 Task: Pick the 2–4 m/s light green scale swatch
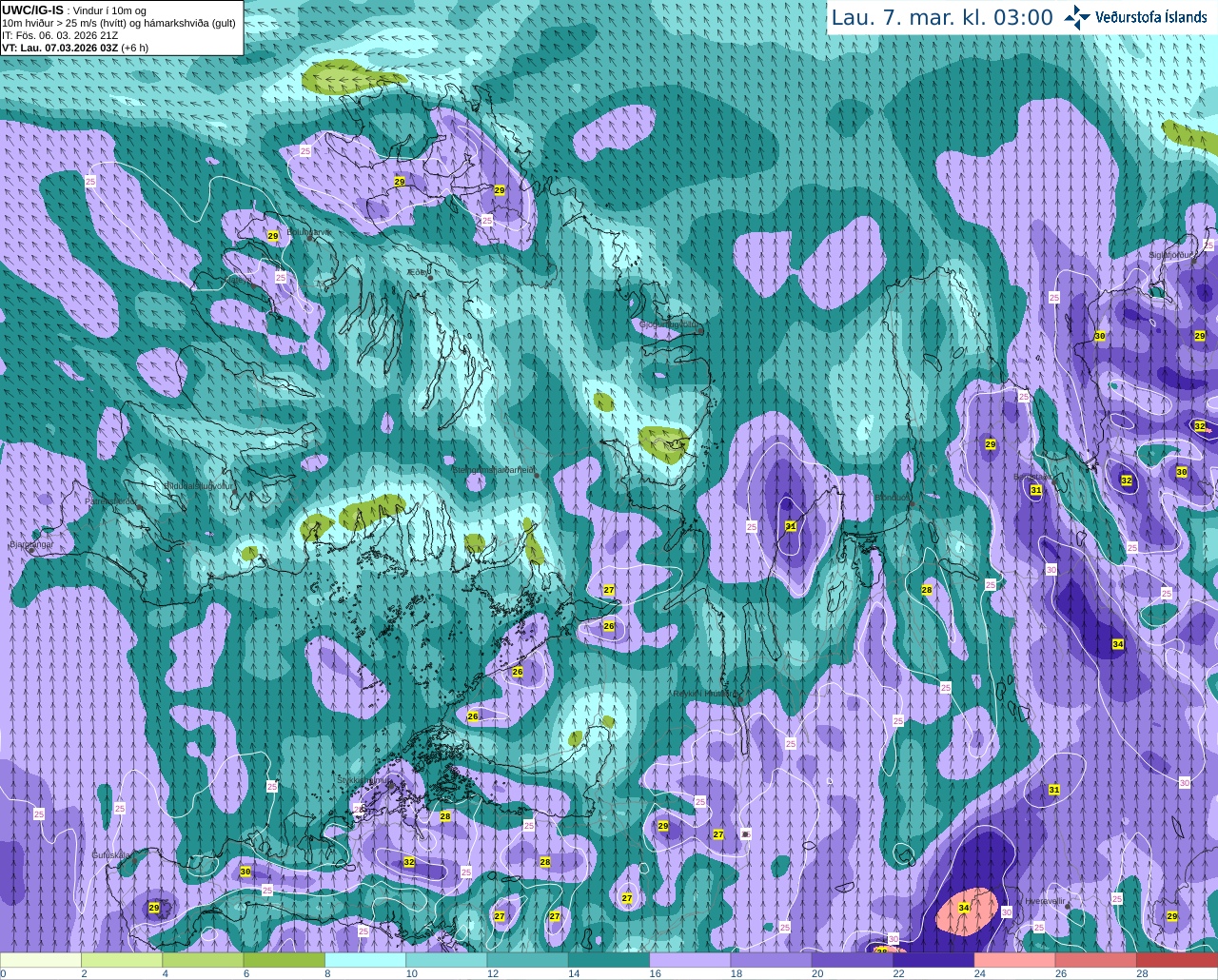[x=122, y=960]
